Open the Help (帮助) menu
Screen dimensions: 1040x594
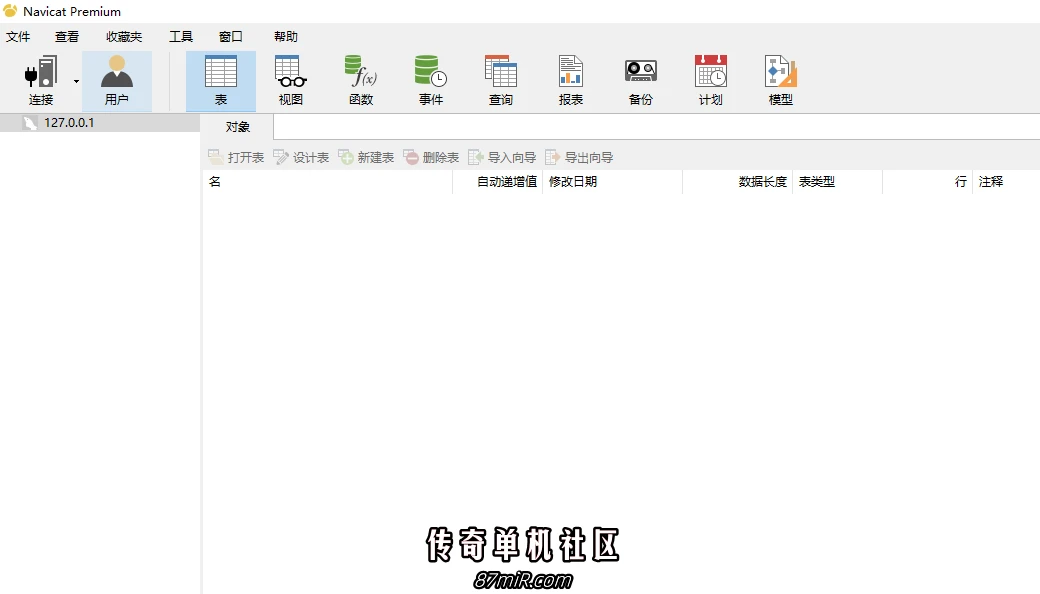[286, 36]
